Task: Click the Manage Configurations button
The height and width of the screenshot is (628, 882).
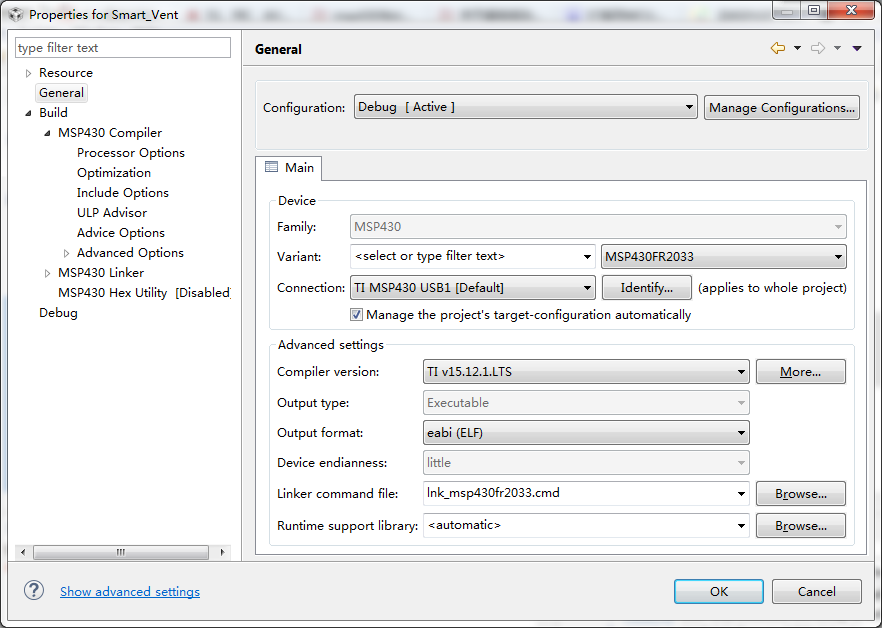Action: 782,107
